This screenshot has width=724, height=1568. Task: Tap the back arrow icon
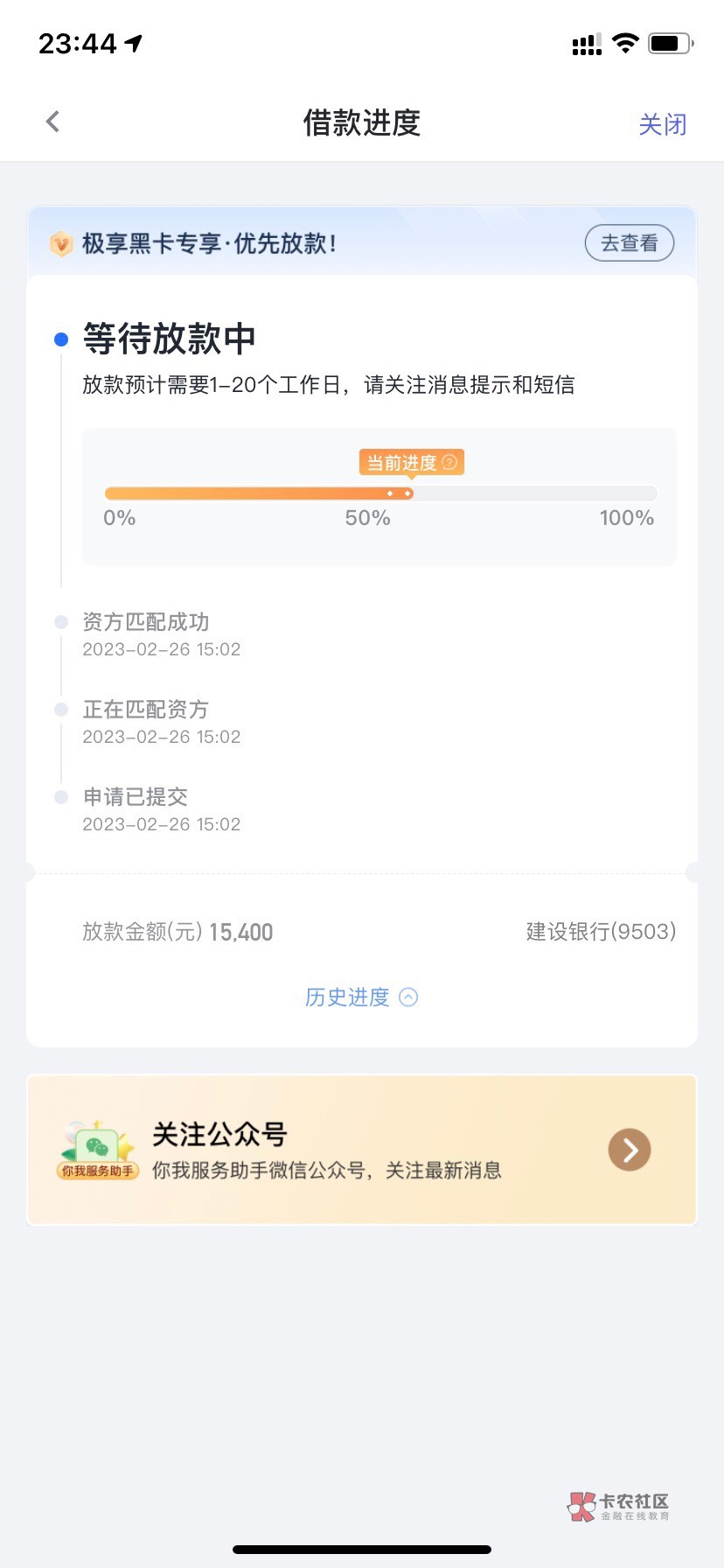pos(52,122)
